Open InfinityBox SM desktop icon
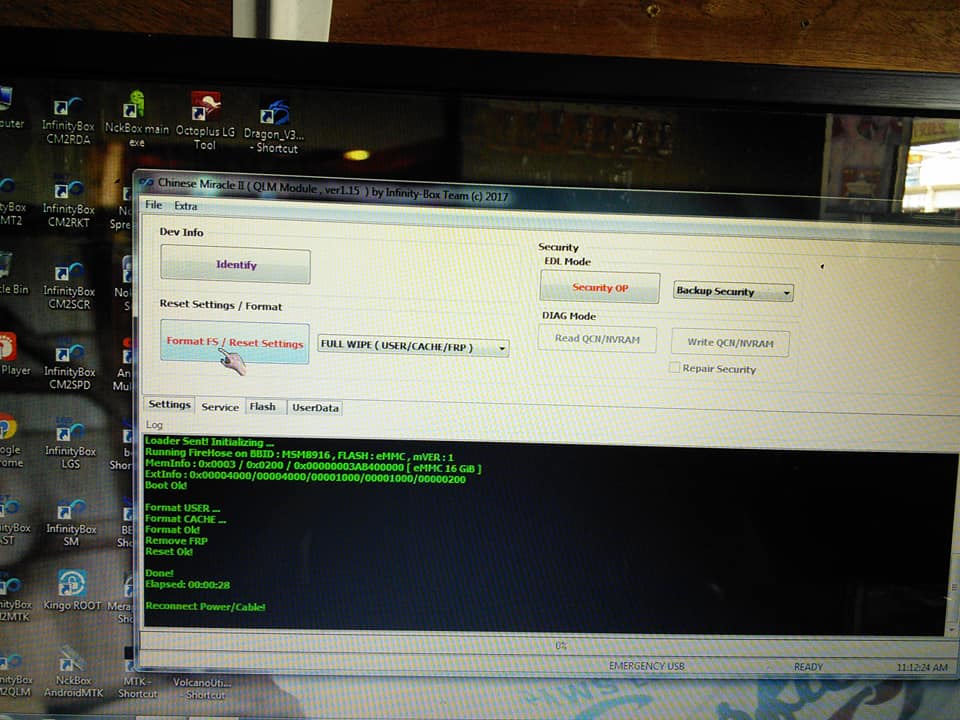 pos(71,523)
